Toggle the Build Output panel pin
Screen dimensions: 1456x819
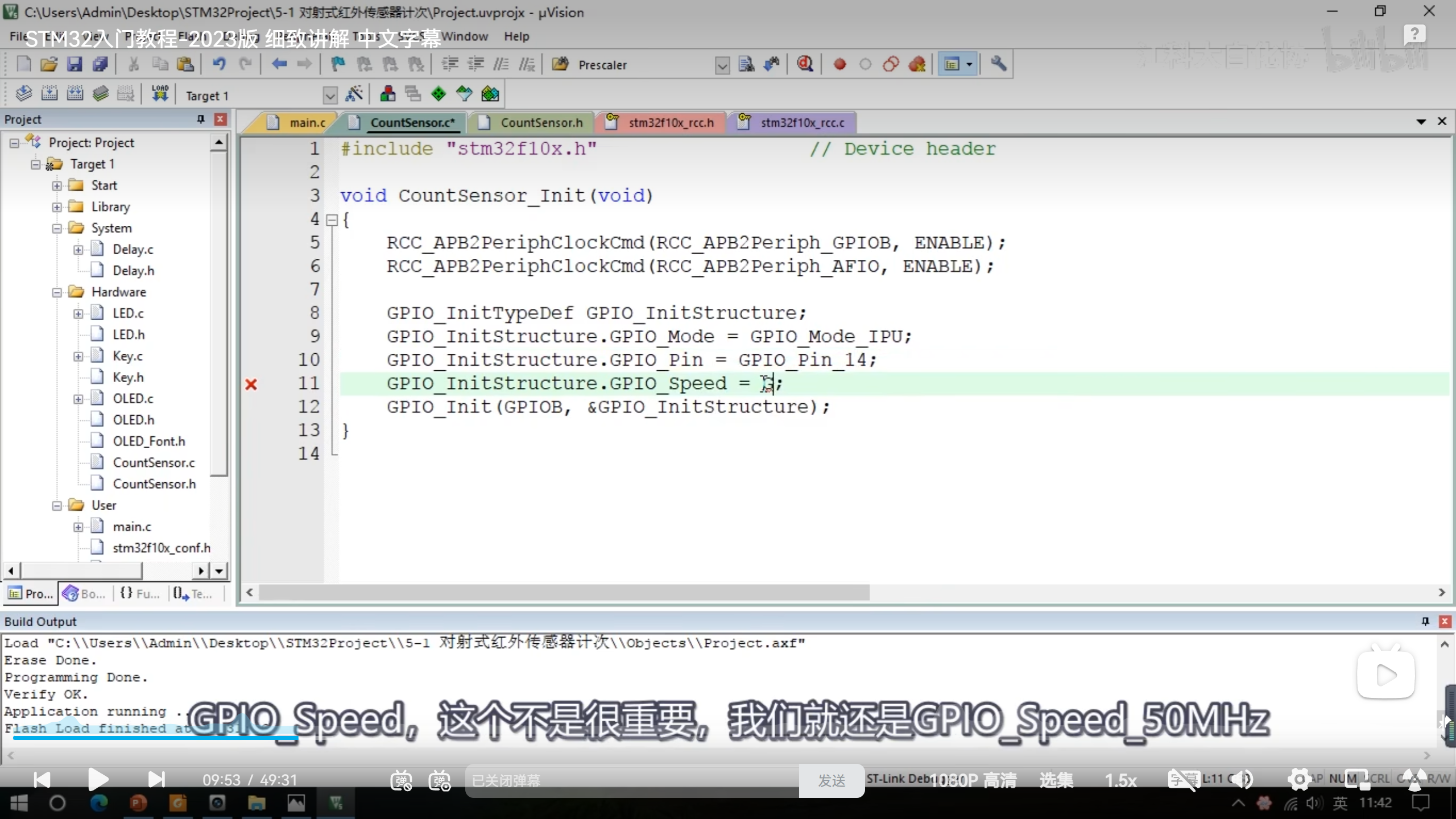(x=1425, y=621)
